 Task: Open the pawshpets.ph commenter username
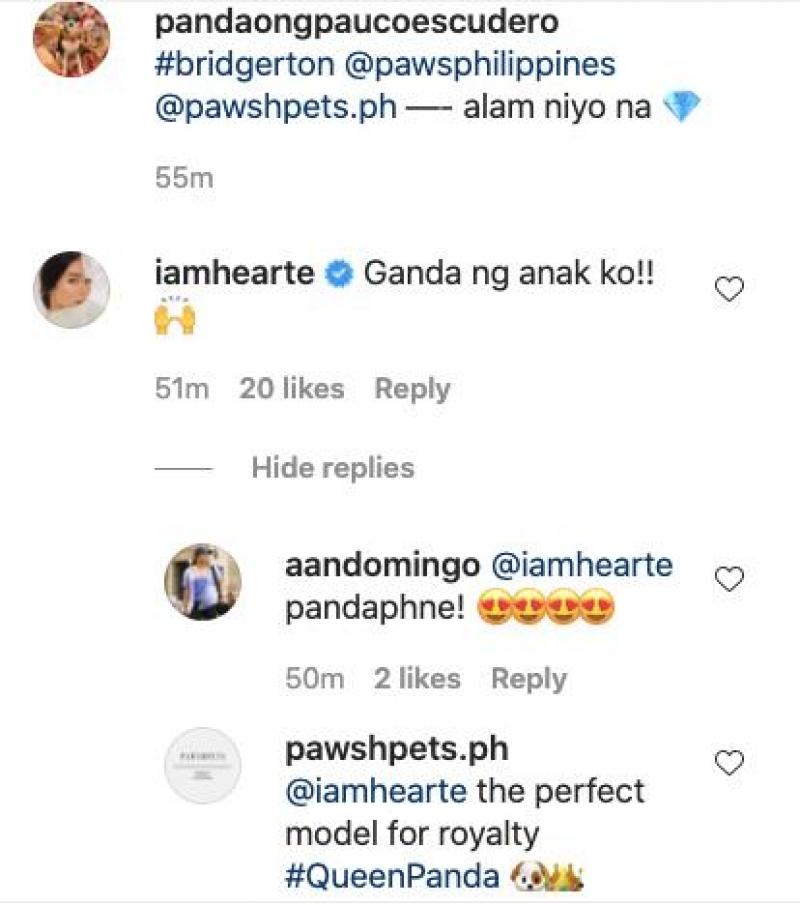click(396, 748)
